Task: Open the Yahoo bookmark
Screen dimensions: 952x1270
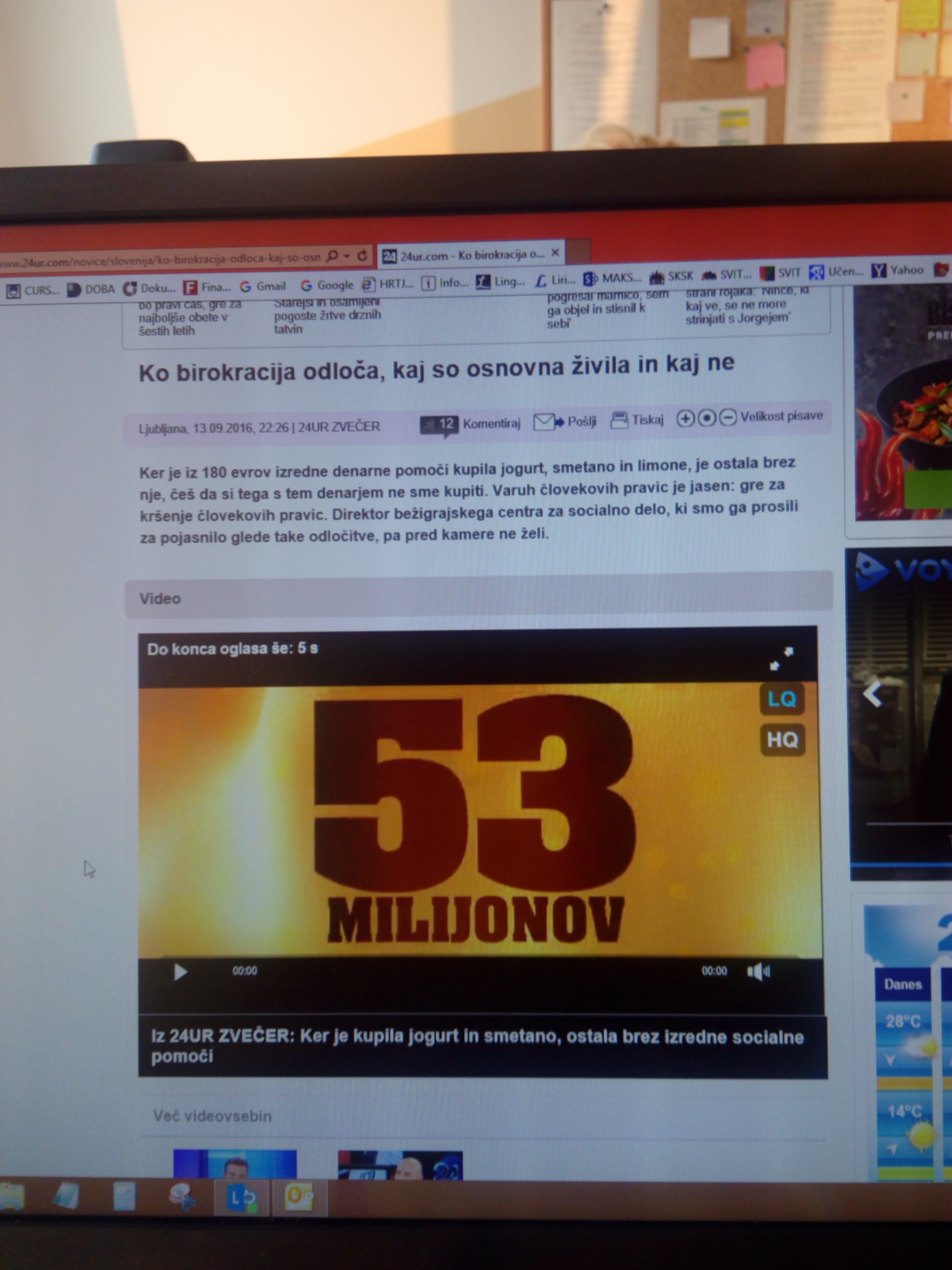Action: click(898, 270)
